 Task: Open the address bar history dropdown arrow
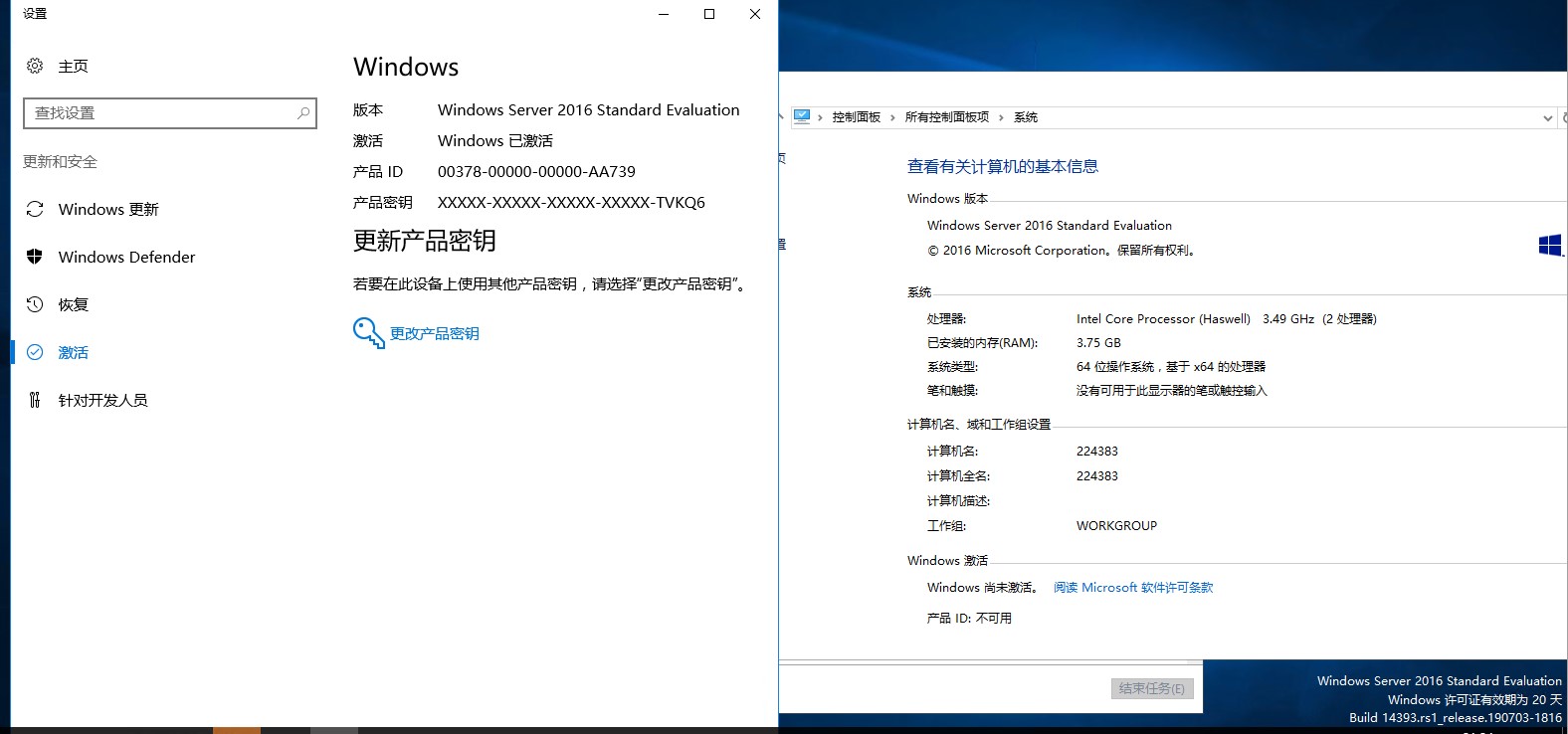point(1547,117)
